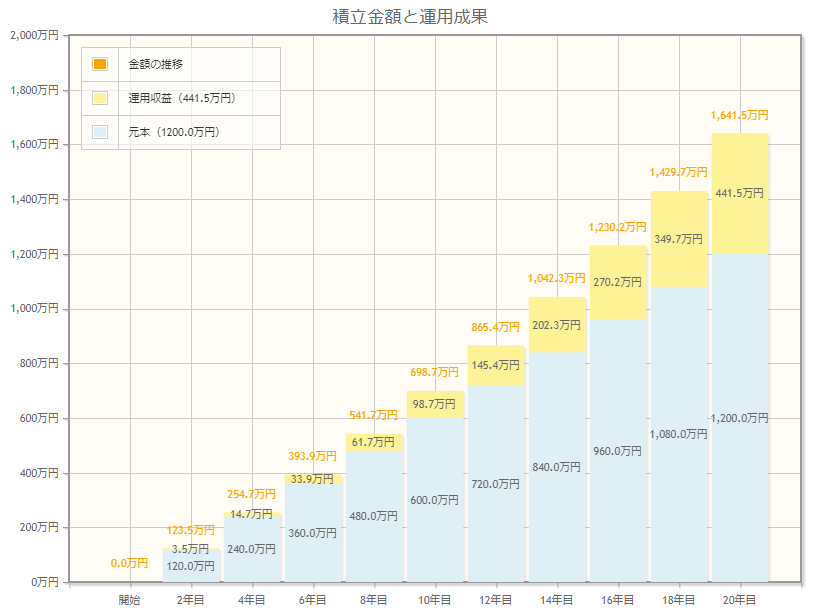Click the 1,042.3万円 total label above the 14年目 bar
The height and width of the screenshot is (613, 816).
557,278
